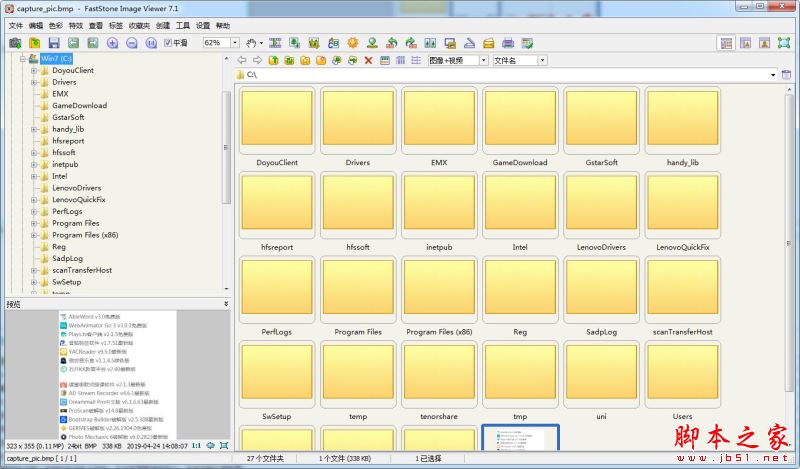Screen dimensions: 800x469
Task: Open the draw board text tool
Action: click(x=333, y=43)
